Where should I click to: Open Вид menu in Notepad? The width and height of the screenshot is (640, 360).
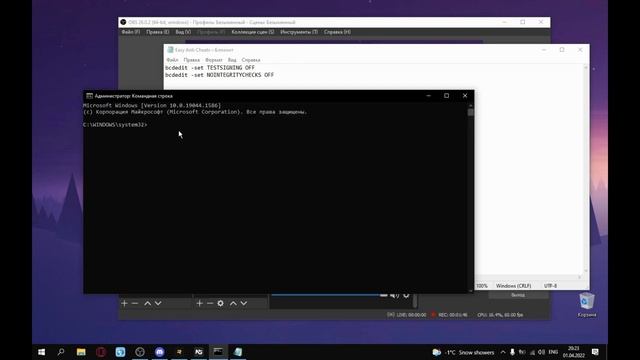(x=232, y=60)
